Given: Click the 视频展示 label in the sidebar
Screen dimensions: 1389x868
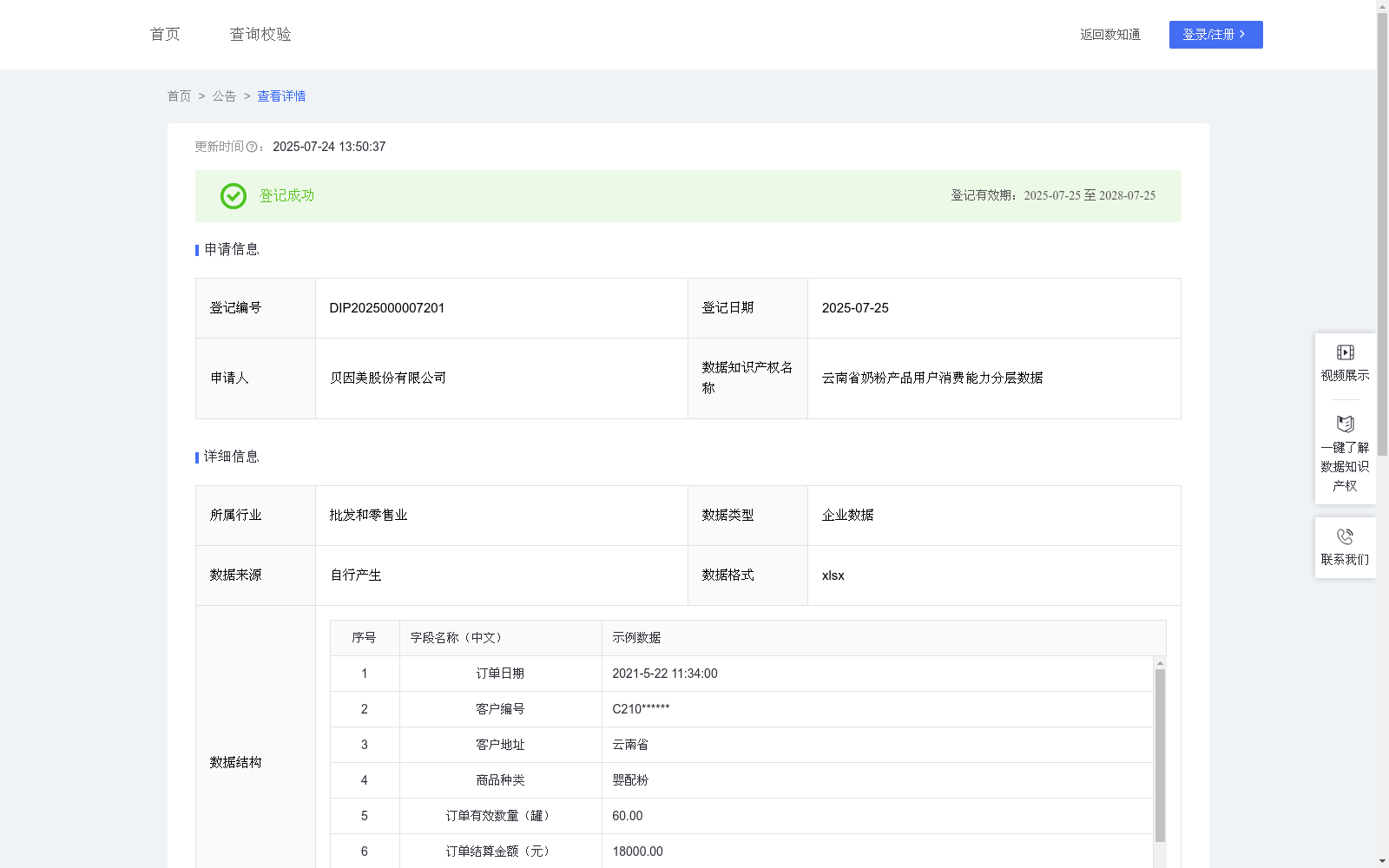Looking at the screenshot, I should (1345, 375).
